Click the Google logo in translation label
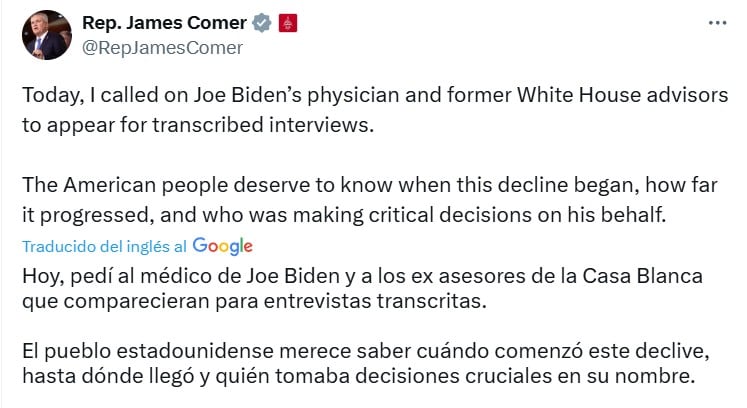Viewport: 747px width, 408px height. pyautogui.click(x=222, y=245)
